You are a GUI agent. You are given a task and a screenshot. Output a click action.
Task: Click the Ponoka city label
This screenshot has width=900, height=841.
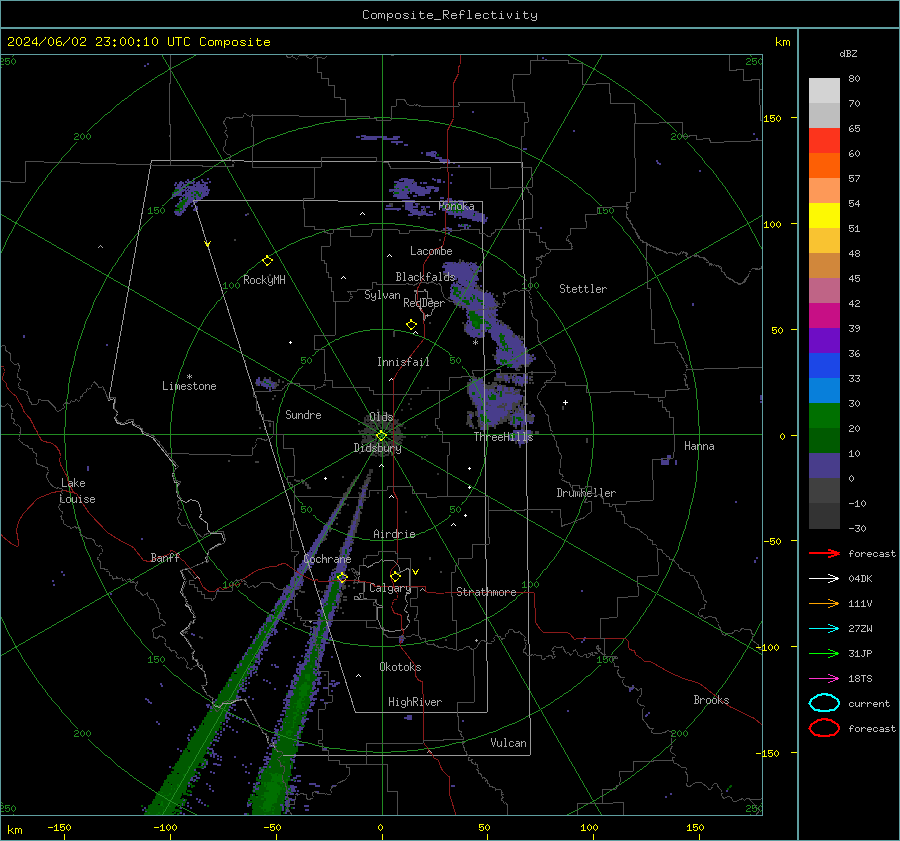pyautogui.click(x=456, y=206)
